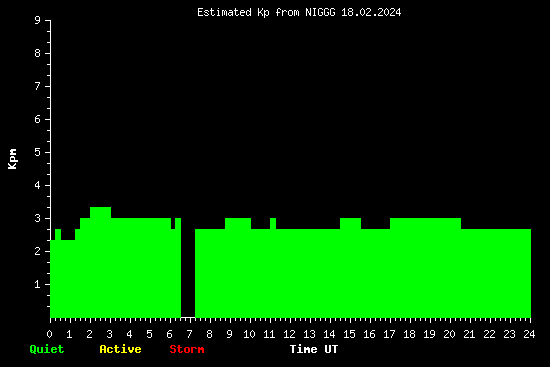This screenshot has height=367, width=550.
Task: Click the yellow 'Active' legend label
Action: (120, 349)
